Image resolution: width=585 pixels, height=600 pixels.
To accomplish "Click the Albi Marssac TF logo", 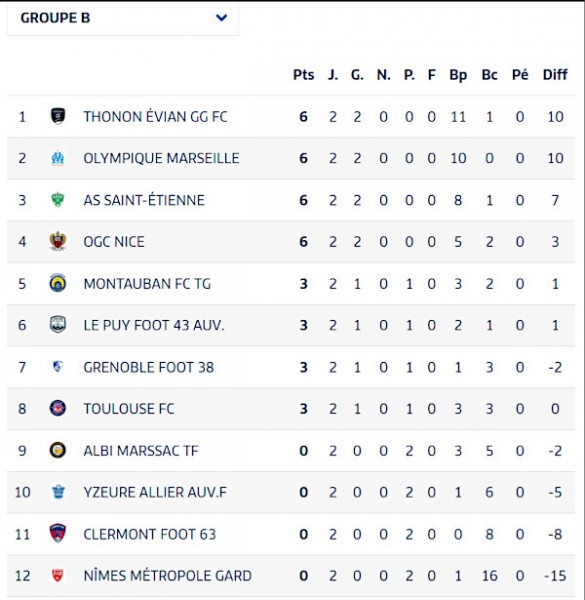I will [x=58, y=450].
